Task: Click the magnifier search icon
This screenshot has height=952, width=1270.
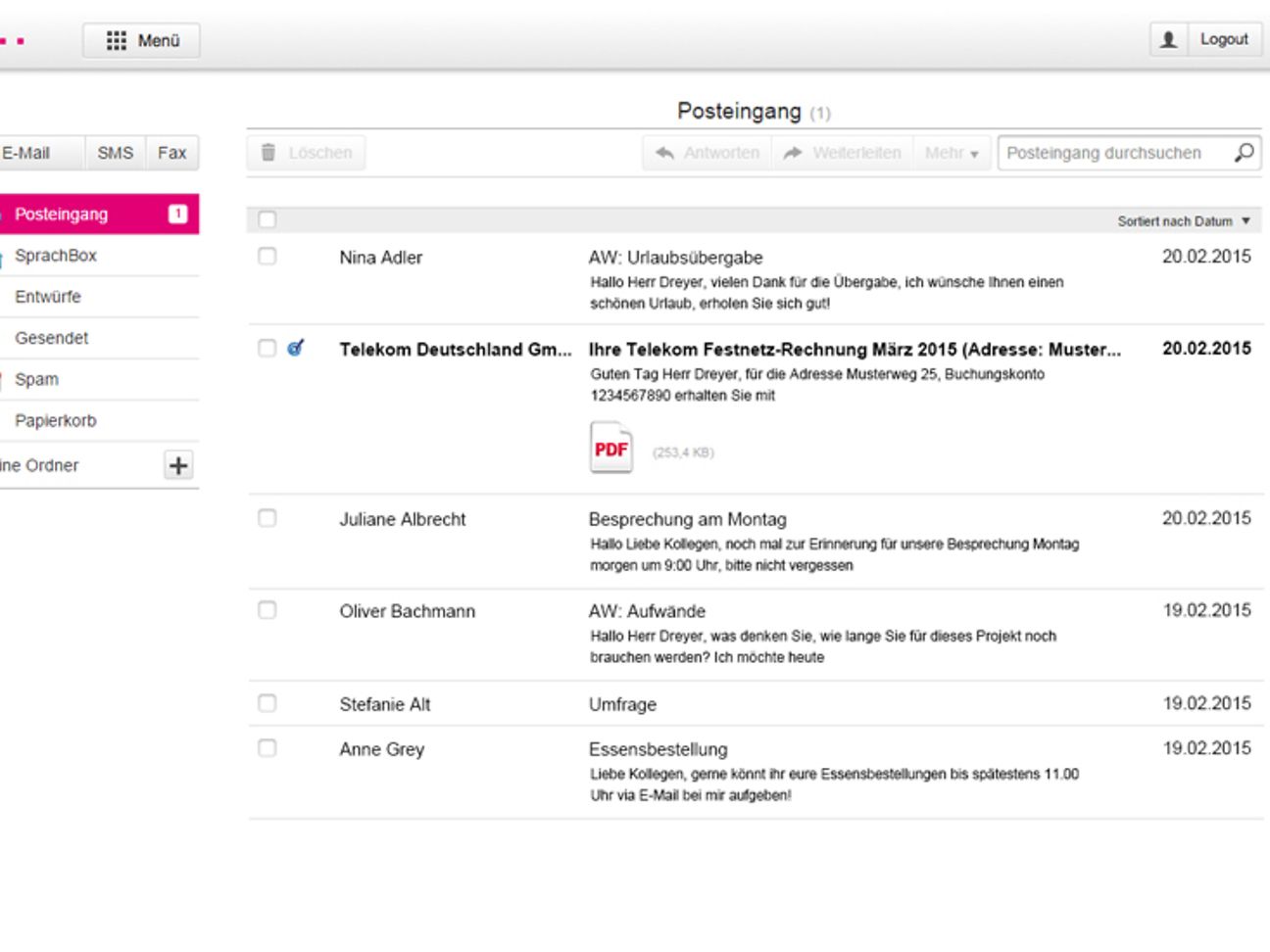Action: pos(1244,153)
